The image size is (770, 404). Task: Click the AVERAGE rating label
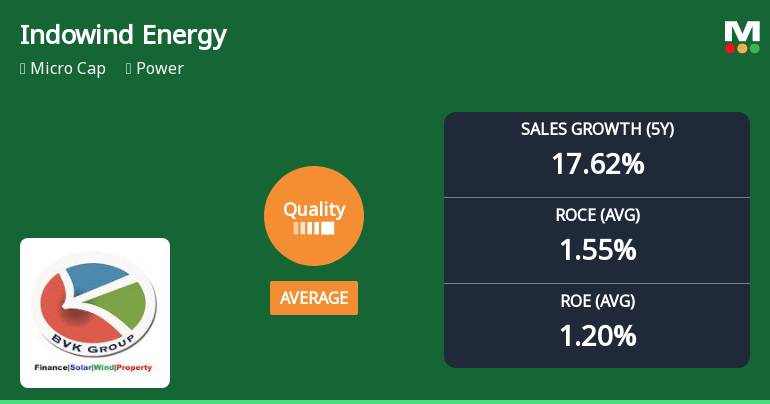(314, 298)
